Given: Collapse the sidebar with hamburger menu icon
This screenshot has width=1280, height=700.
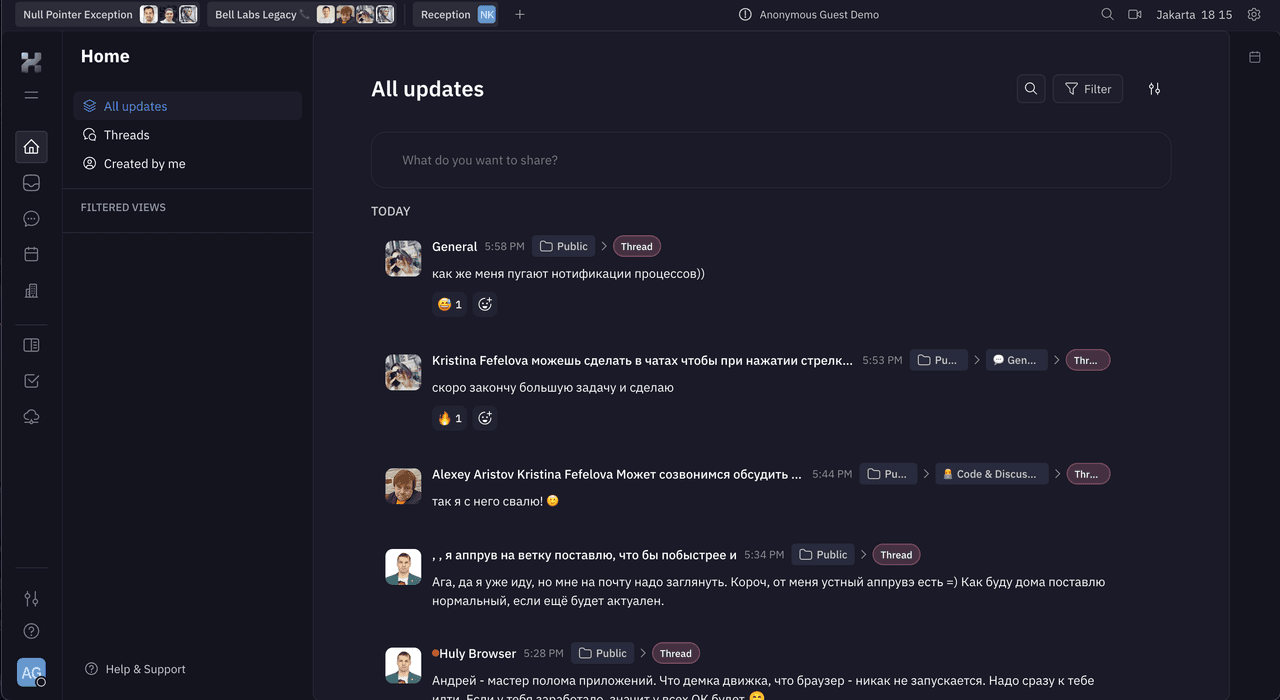Looking at the screenshot, I should [31, 95].
